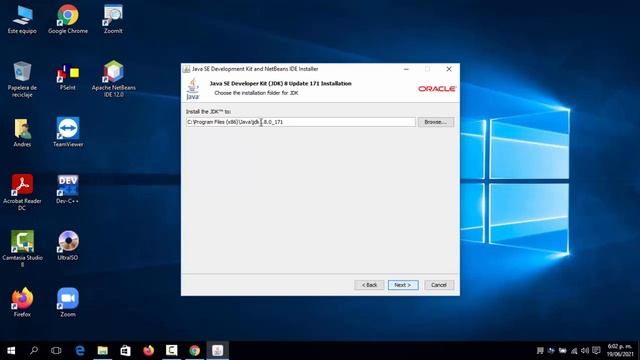Image resolution: width=640 pixels, height=360 pixels.
Task: Open Acrobat Reader DC shortcut
Action: pos(22,192)
